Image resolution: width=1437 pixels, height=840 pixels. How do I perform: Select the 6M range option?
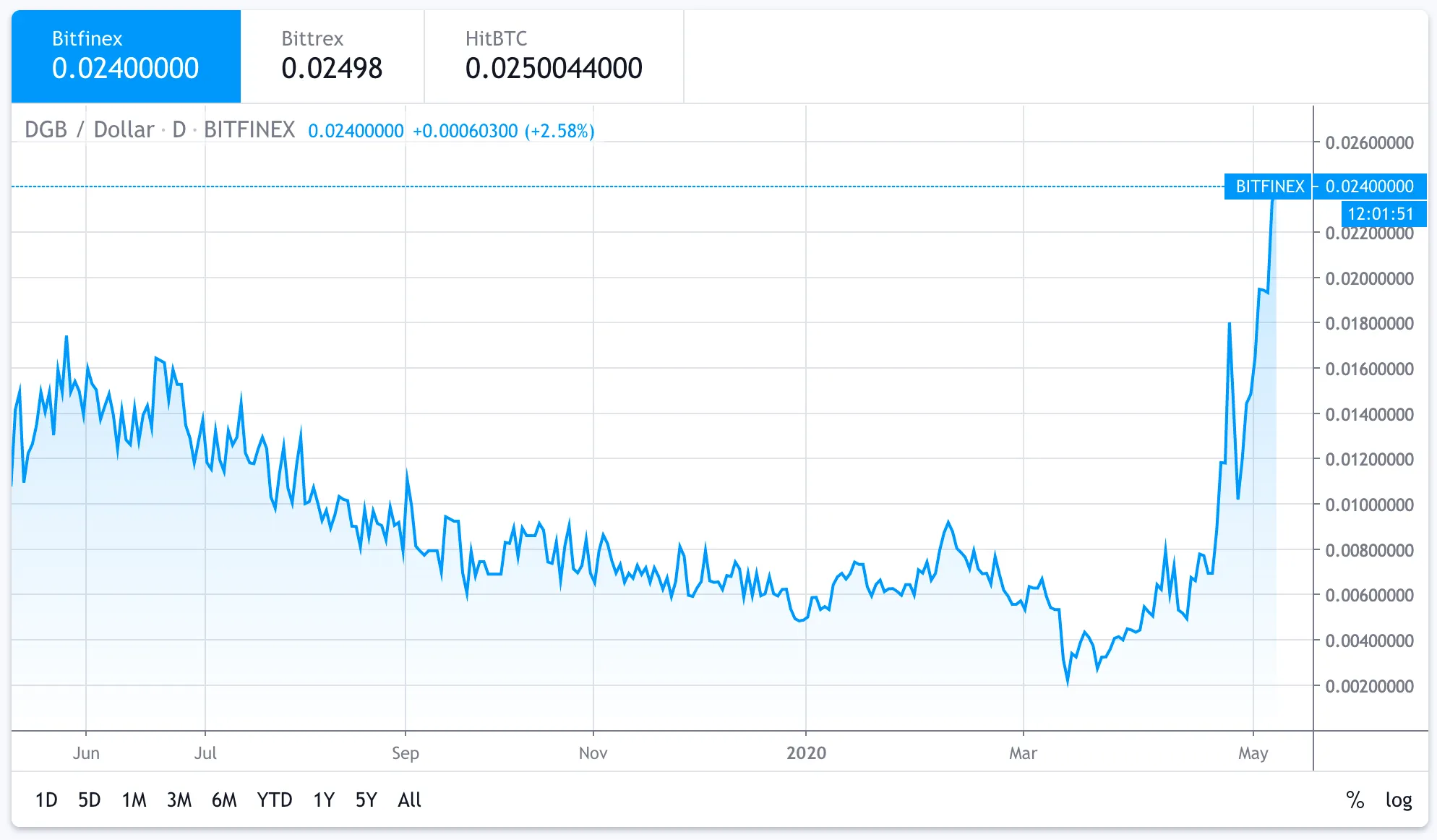tap(225, 800)
